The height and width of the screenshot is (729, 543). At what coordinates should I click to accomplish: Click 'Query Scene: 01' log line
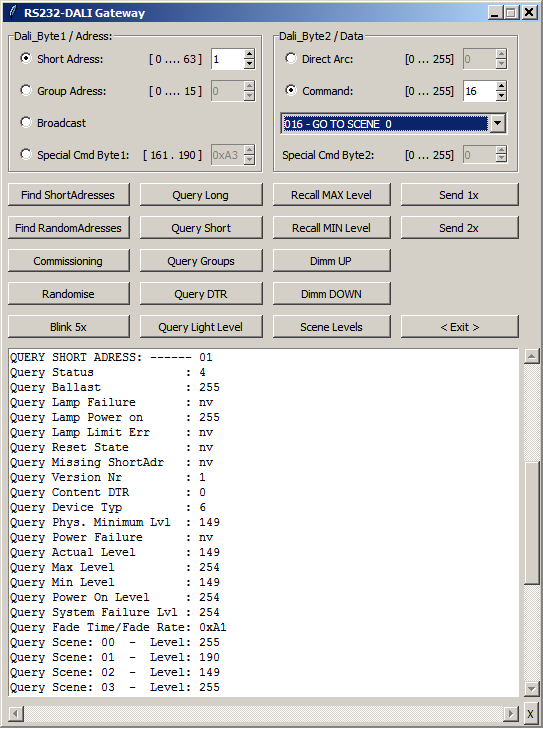pos(115,657)
